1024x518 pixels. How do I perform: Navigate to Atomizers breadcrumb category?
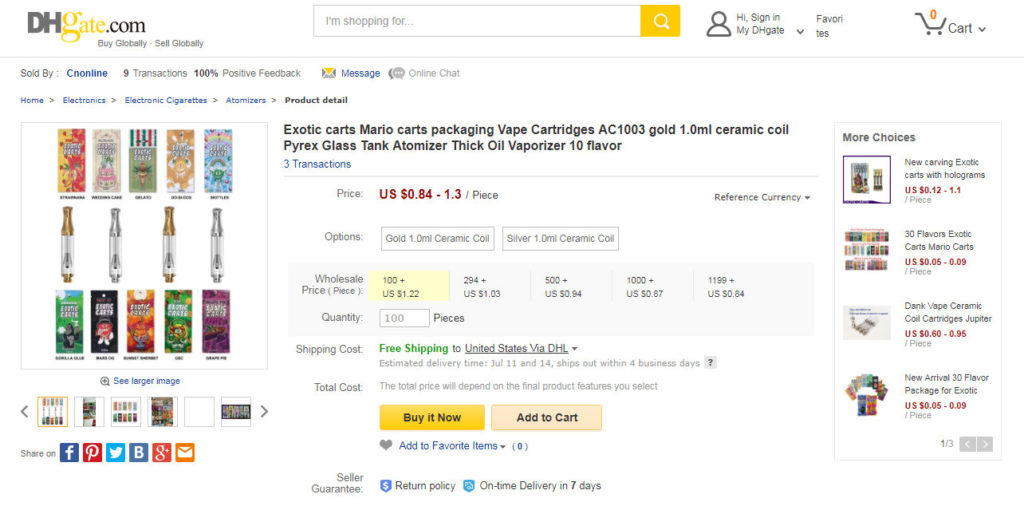pyautogui.click(x=246, y=101)
